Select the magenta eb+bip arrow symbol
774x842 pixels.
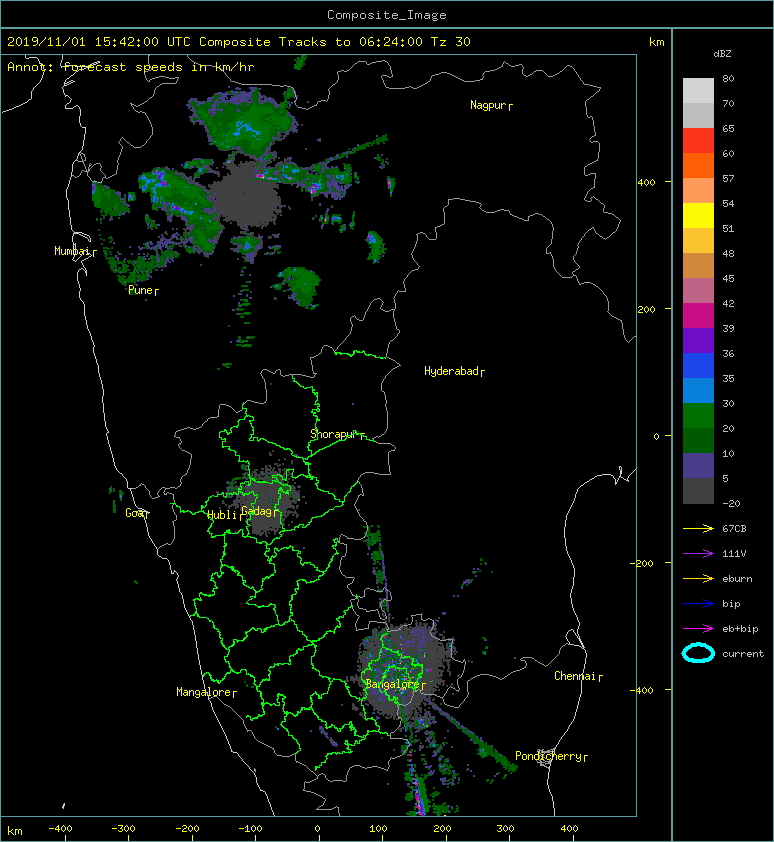[x=698, y=628]
